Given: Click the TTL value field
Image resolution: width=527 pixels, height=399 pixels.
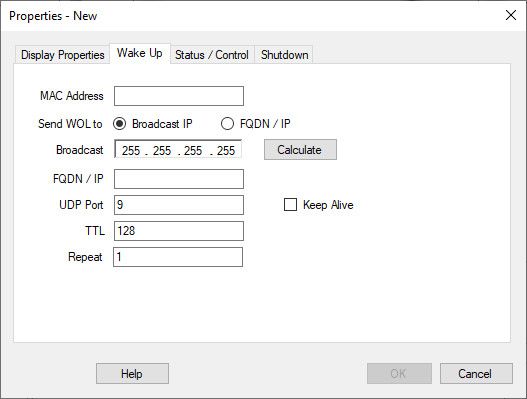Looking at the screenshot, I should click(x=179, y=231).
